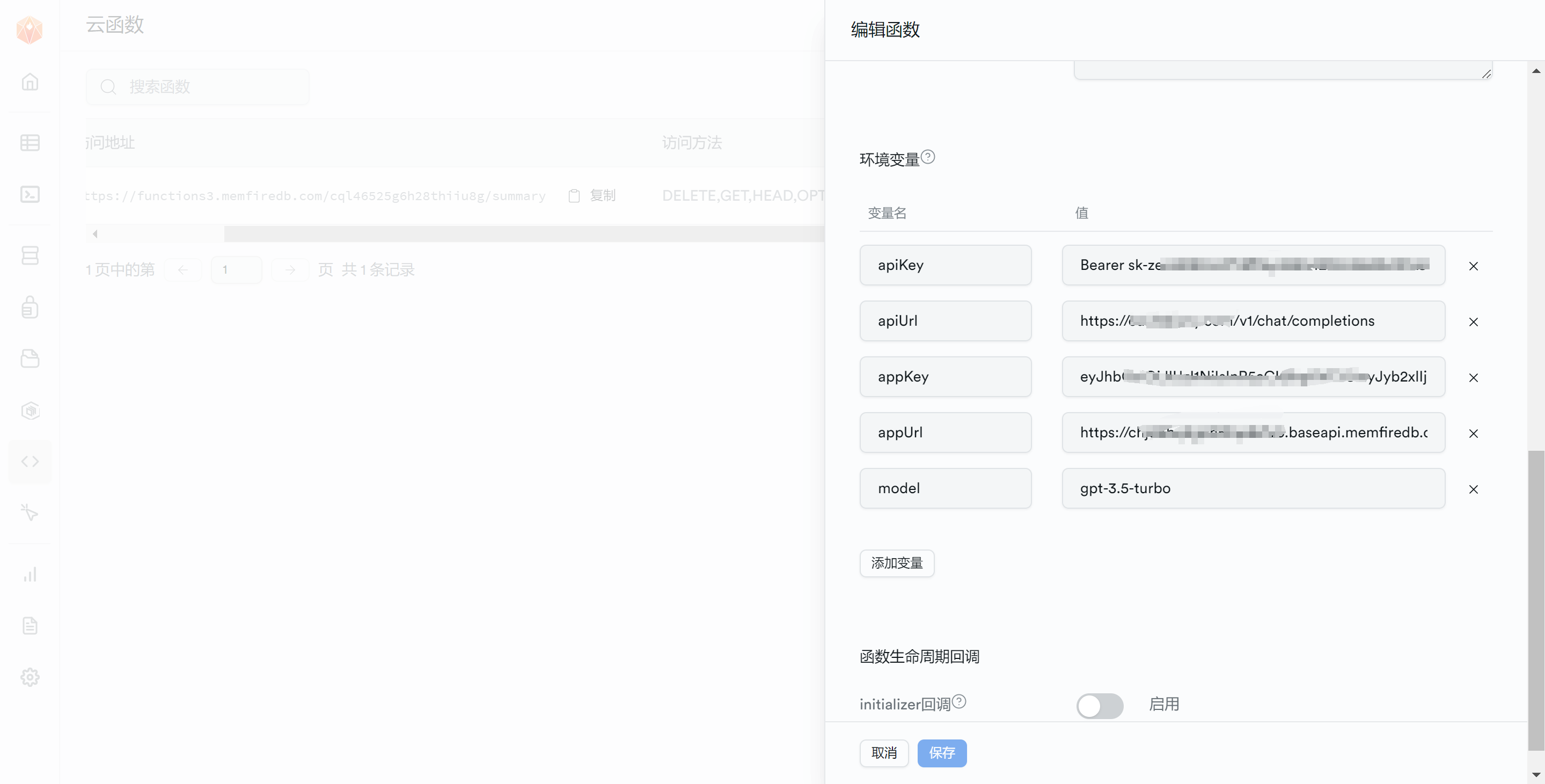Select the Cloud Functions code icon
This screenshot has height=784, width=1545.
30,461
